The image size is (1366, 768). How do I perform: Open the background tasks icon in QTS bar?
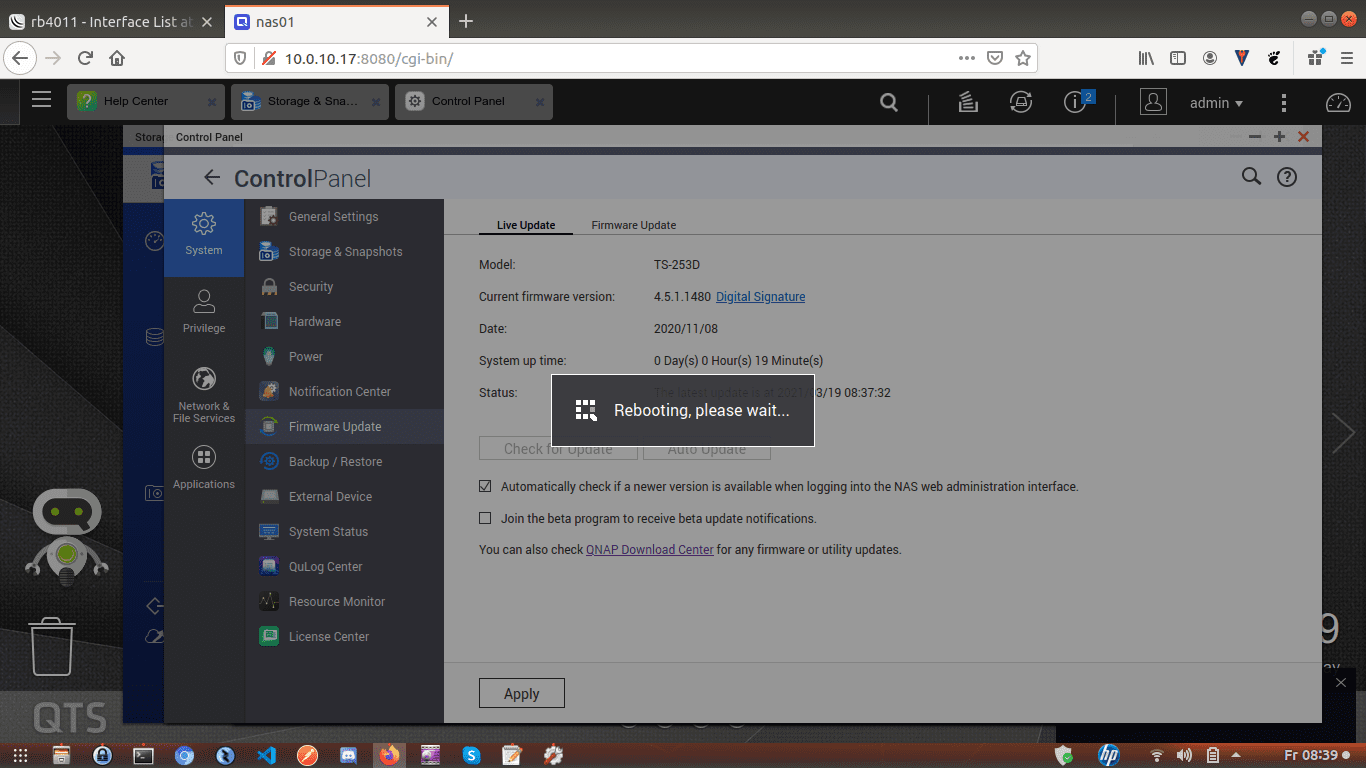point(967,102)
